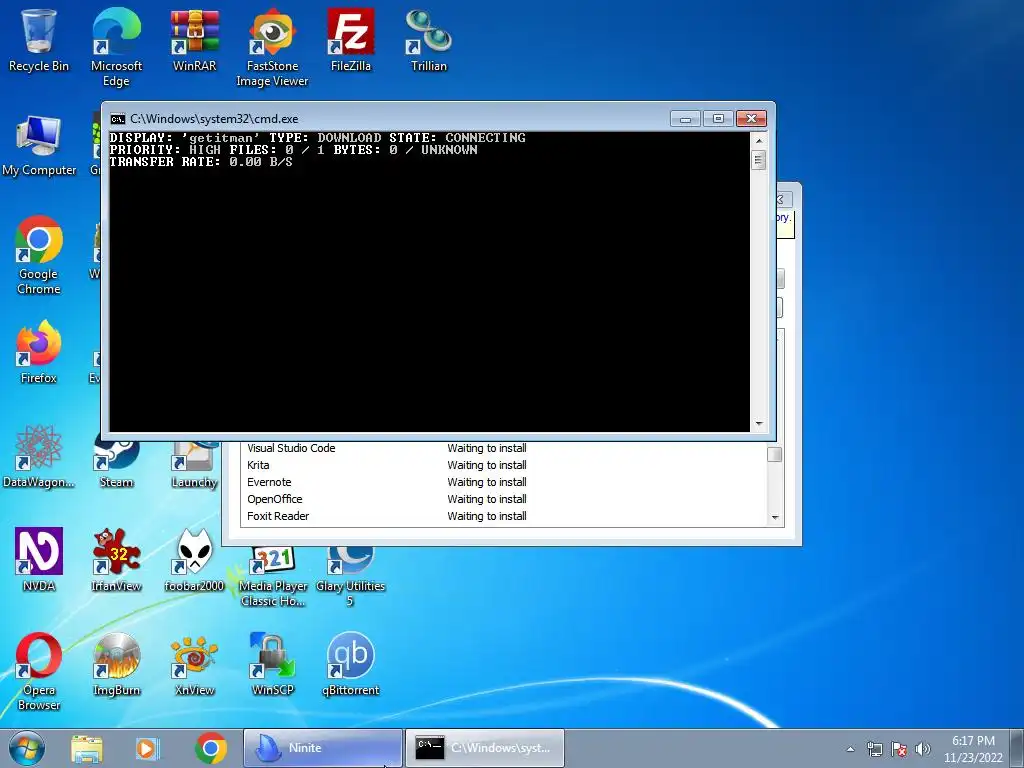The height and width of the screenshot is (768, 1024).
Task: Click Krita's Waiting to install status
Action: coord(487,465)
